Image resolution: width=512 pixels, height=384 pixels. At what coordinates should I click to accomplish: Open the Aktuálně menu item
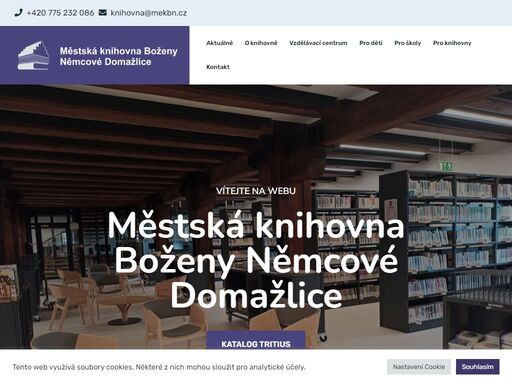coord(219,43)
